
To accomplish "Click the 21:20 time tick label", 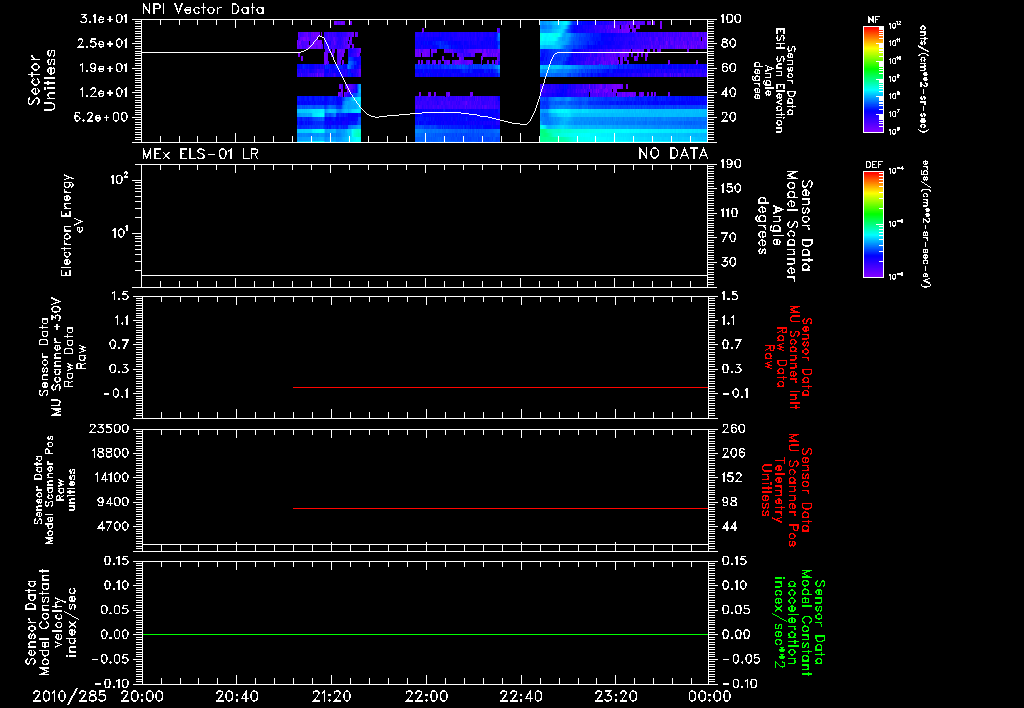I will 331,696.
